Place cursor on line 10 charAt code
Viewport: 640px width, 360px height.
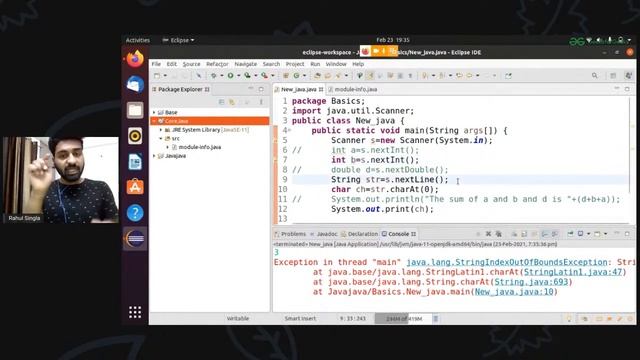[x=384, y=189]
